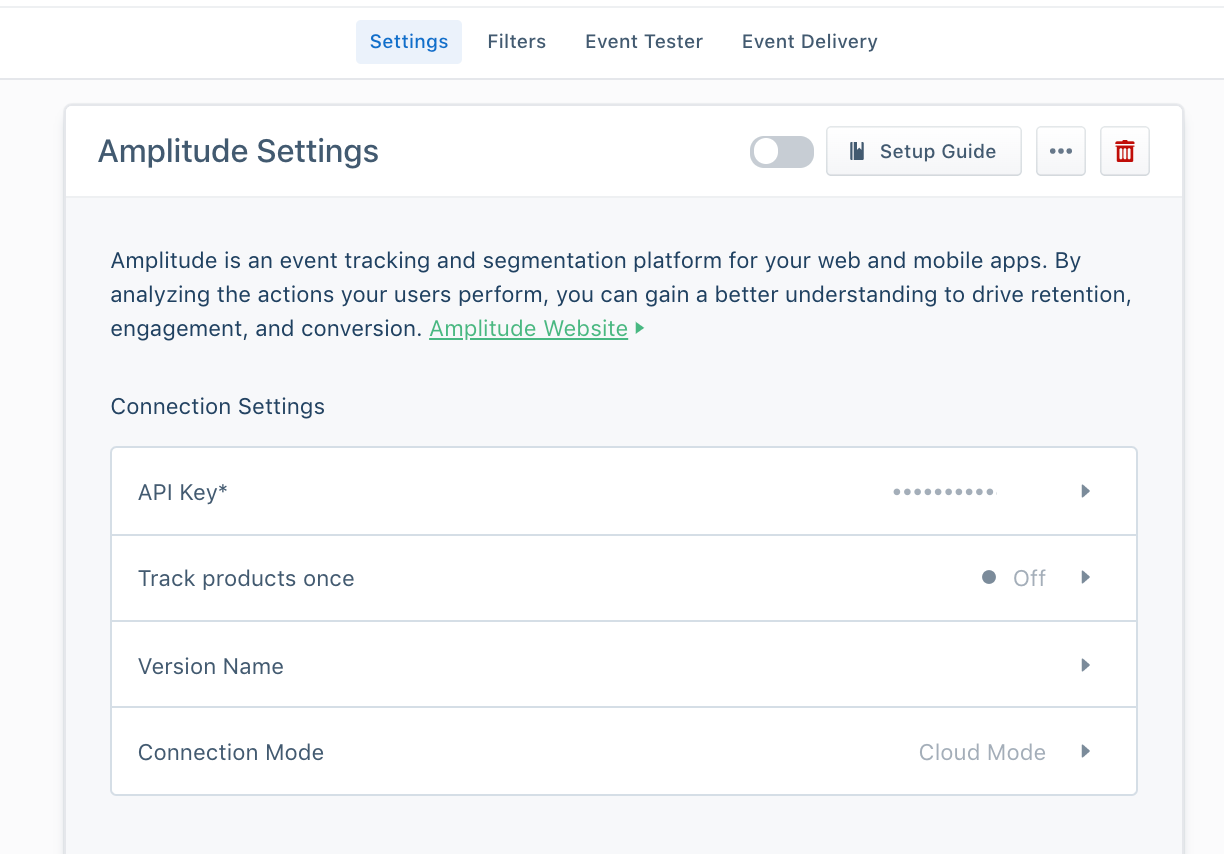Screen dimensions: 1224x854
Task: Enable the Amplitude destination toggle switch
Action: [781, 151]
